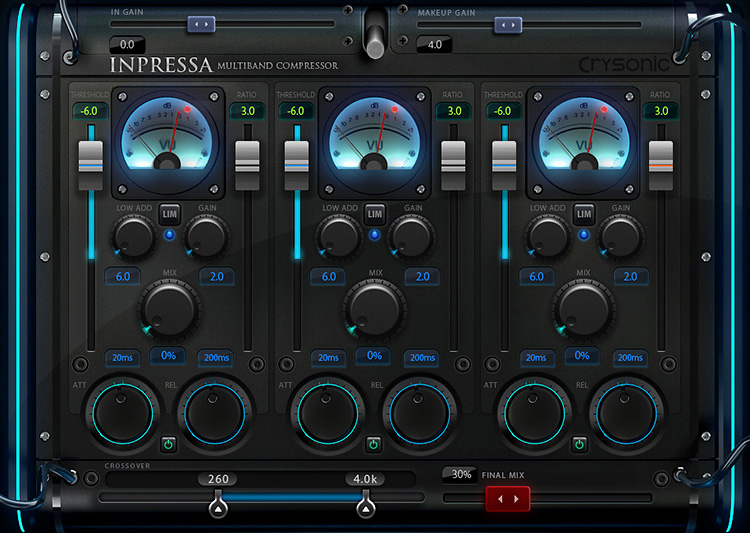Click the REL release knob in third band
This screenshot has width=750, height=533.
pos(626,413)
